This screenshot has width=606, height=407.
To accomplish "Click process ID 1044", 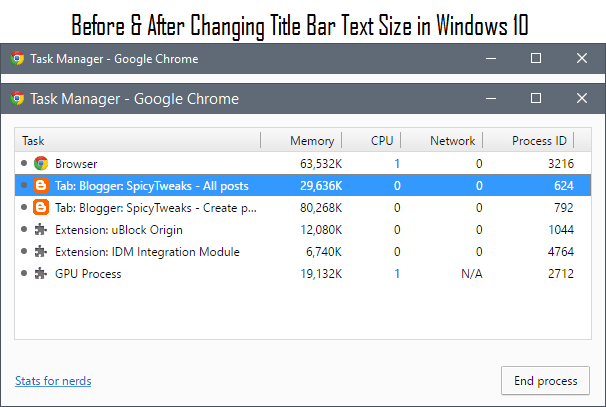I will (561, 230).
